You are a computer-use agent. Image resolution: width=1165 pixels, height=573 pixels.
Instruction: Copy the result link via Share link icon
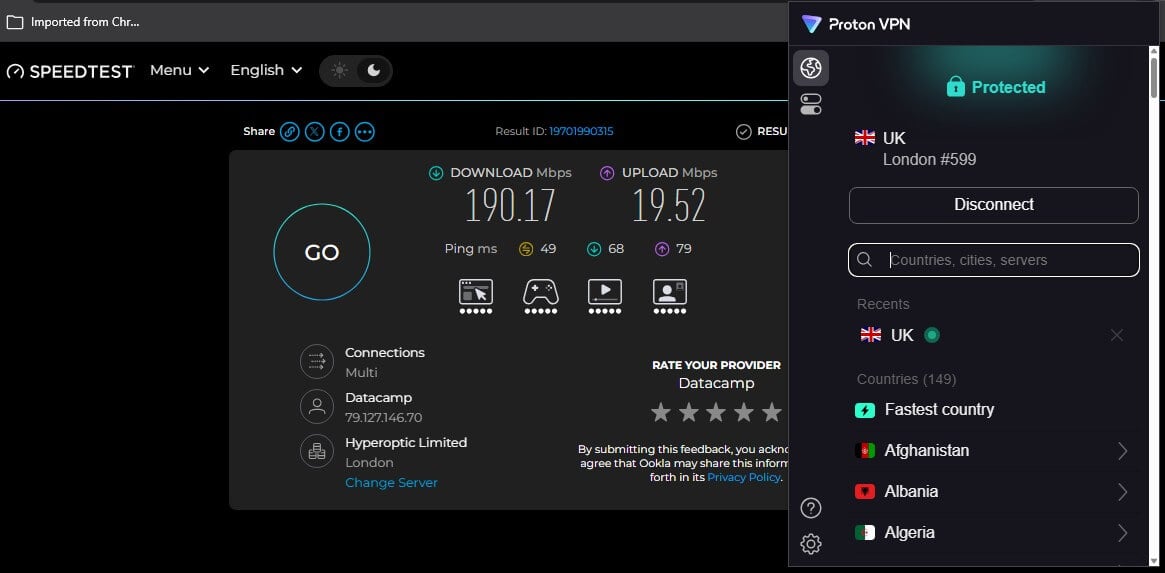289,132
